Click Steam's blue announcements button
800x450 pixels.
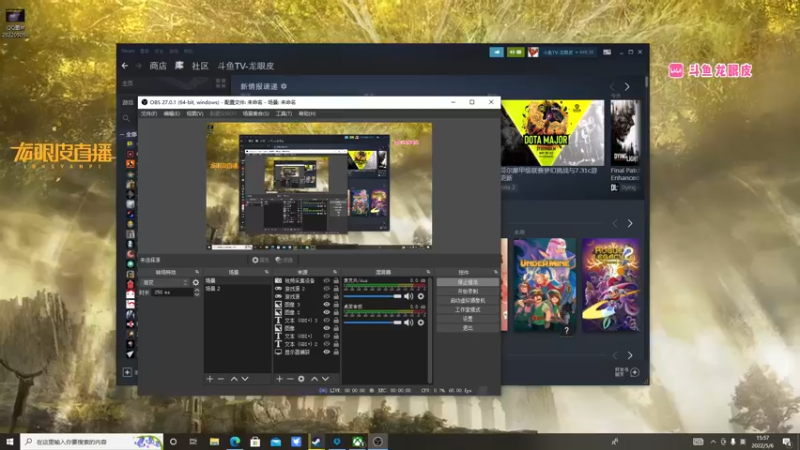tap(496, 52)
